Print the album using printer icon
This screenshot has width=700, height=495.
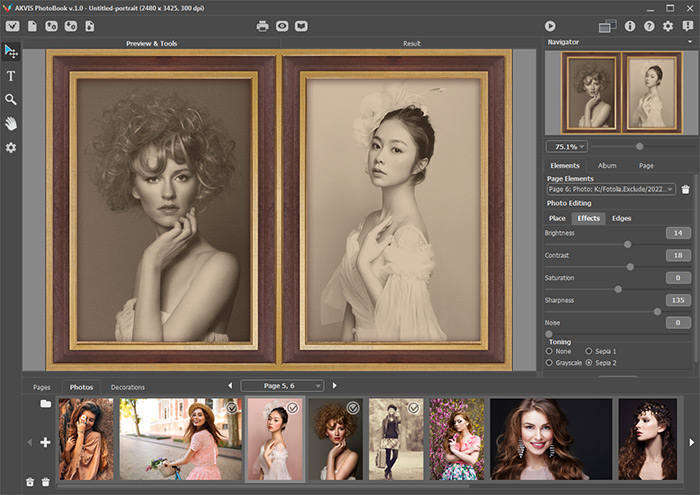pos(262,26)
